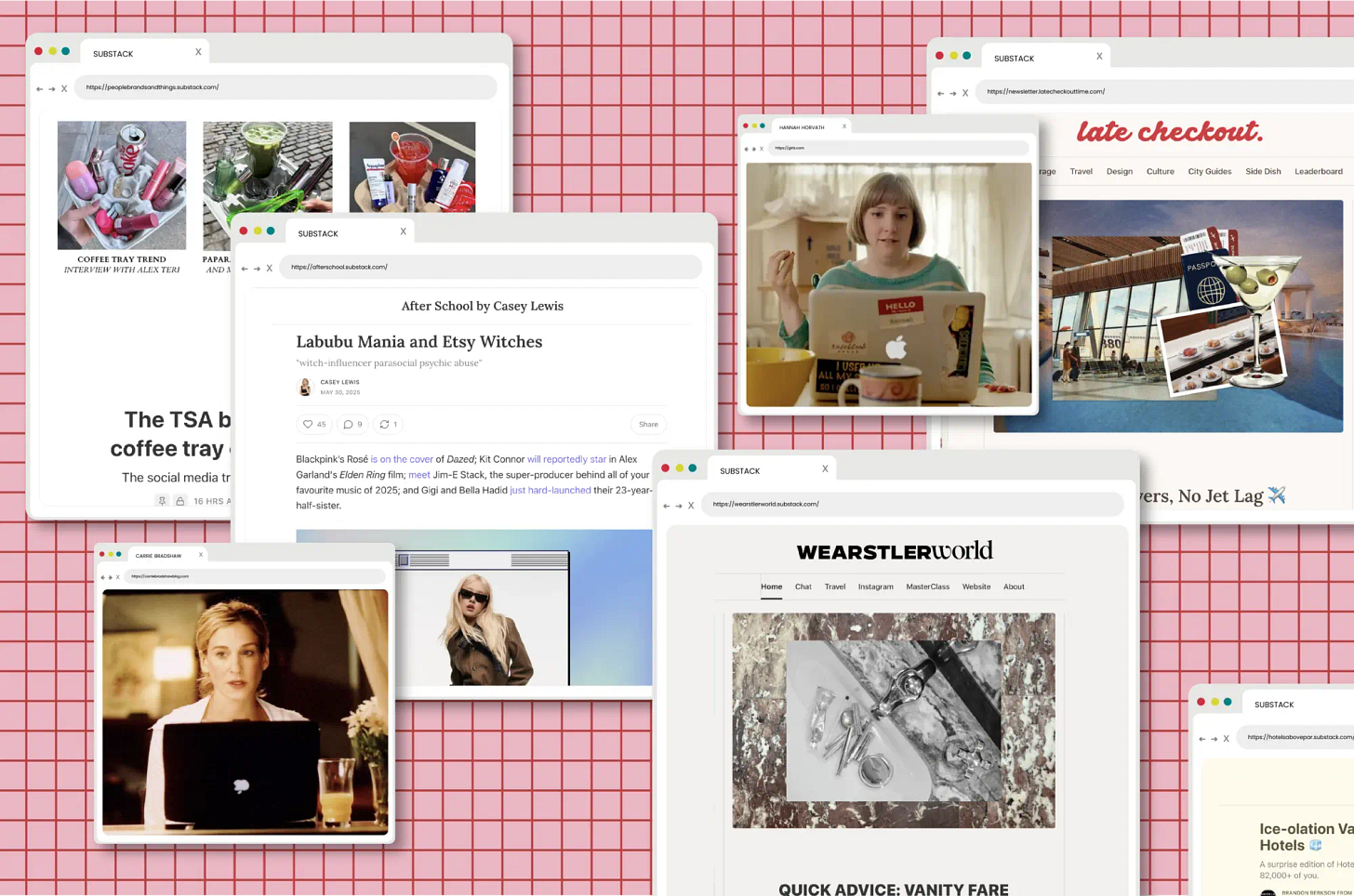Click Ice-olation hotels post title
The width and height of the screenshot is (1354, 896).
[x=1307, y=837]
